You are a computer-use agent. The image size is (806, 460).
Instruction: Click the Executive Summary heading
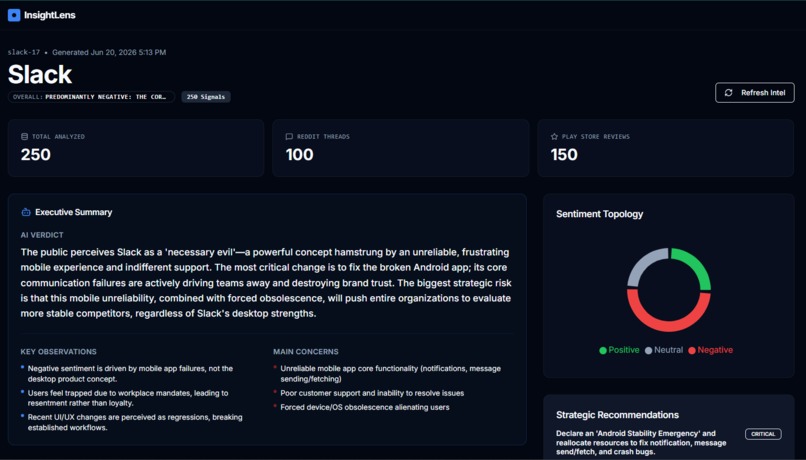coord(74,212)
